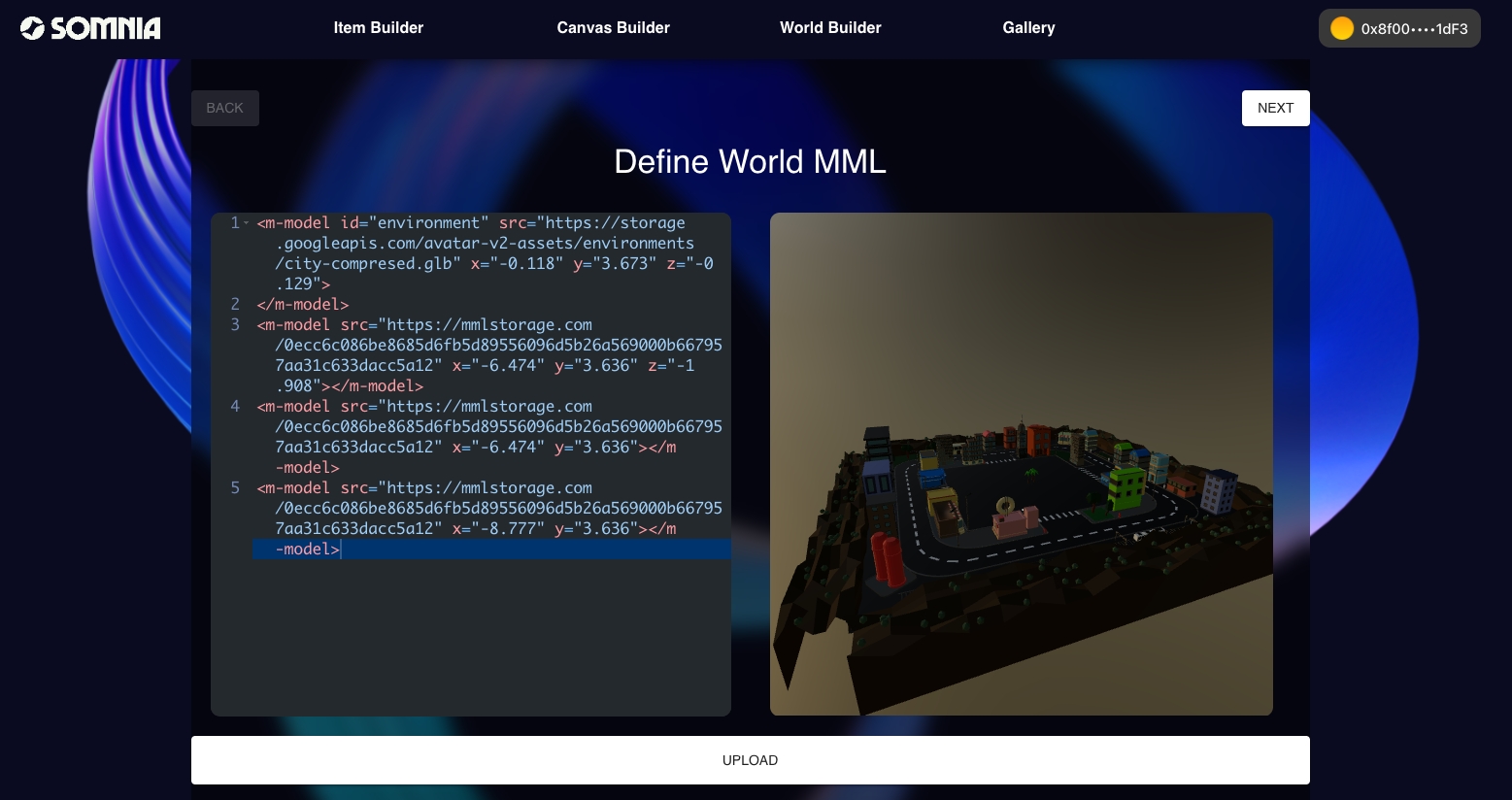
Task: Open the wallet address 0x8f00····1dF3
Action: tap(1414, 29)
